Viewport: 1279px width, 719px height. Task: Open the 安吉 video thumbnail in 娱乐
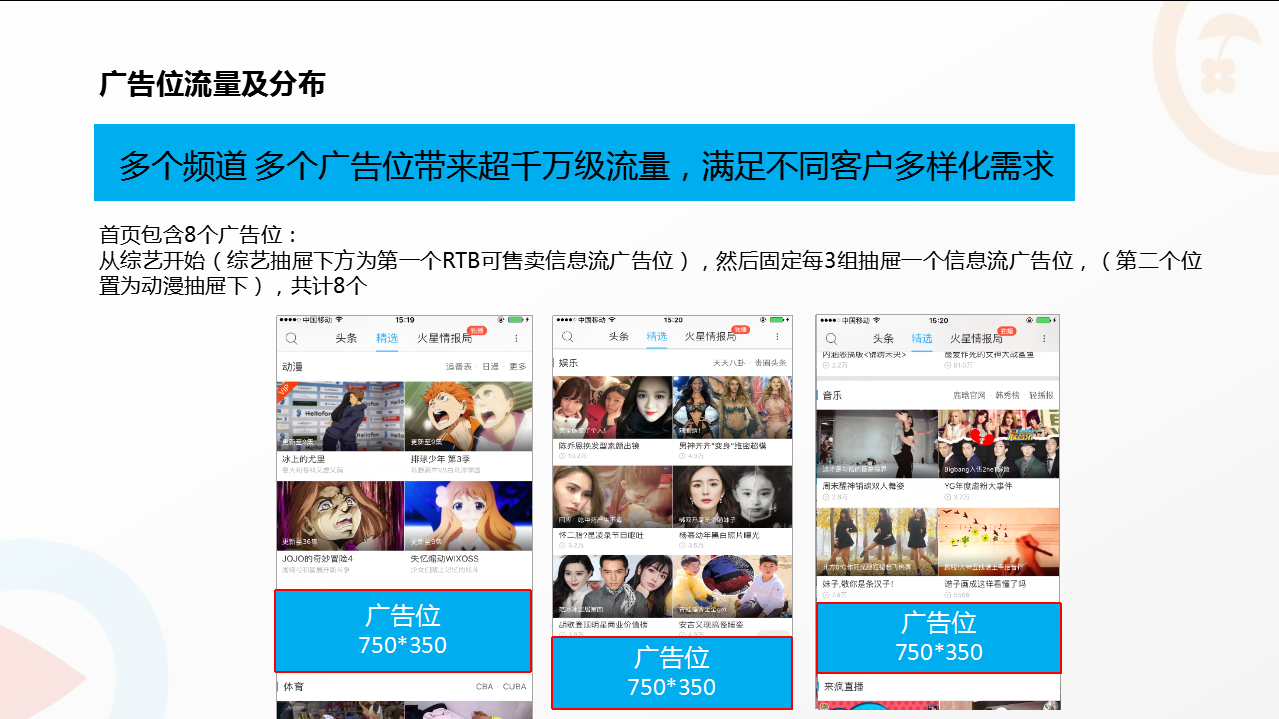tap(733, 586)
